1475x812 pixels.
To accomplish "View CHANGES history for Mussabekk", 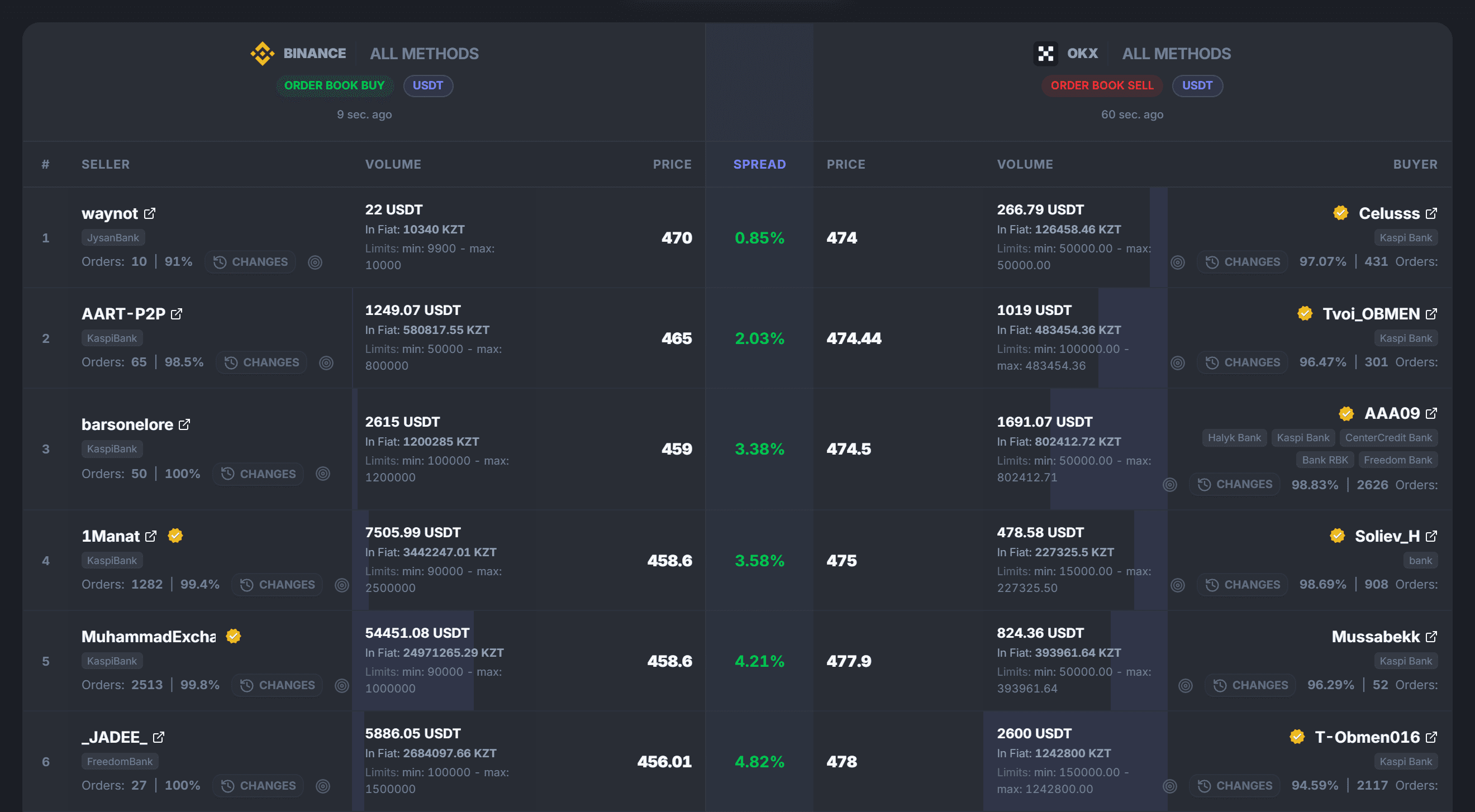I will 1250,686.
